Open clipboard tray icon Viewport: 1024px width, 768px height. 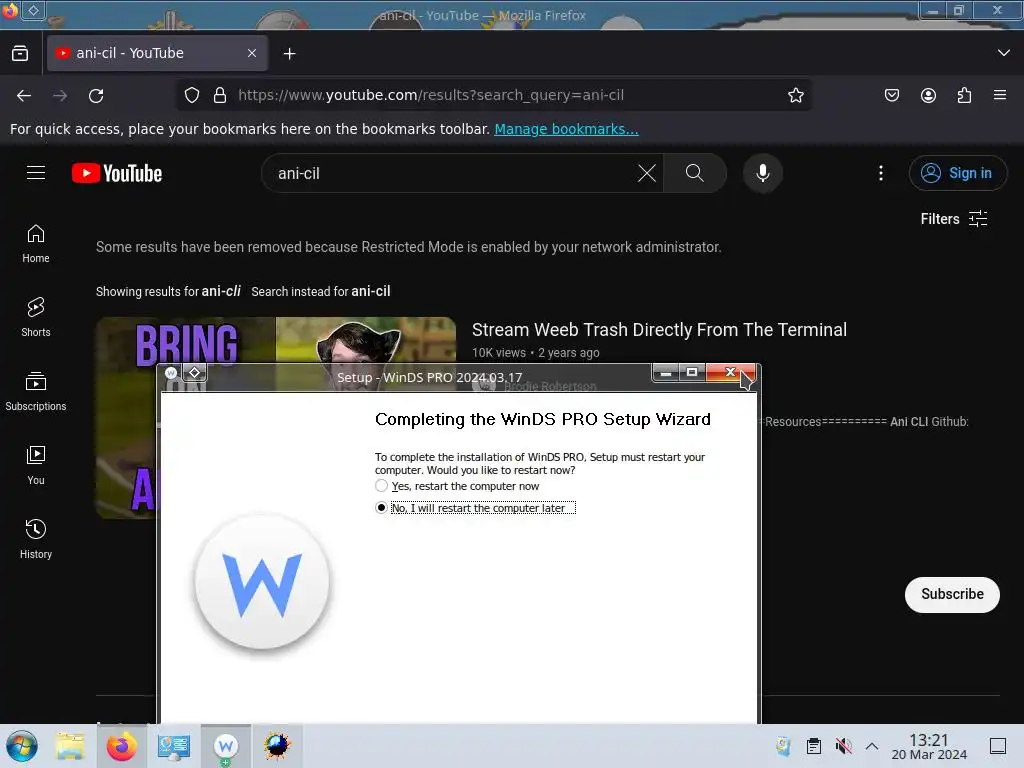(814, 746)
